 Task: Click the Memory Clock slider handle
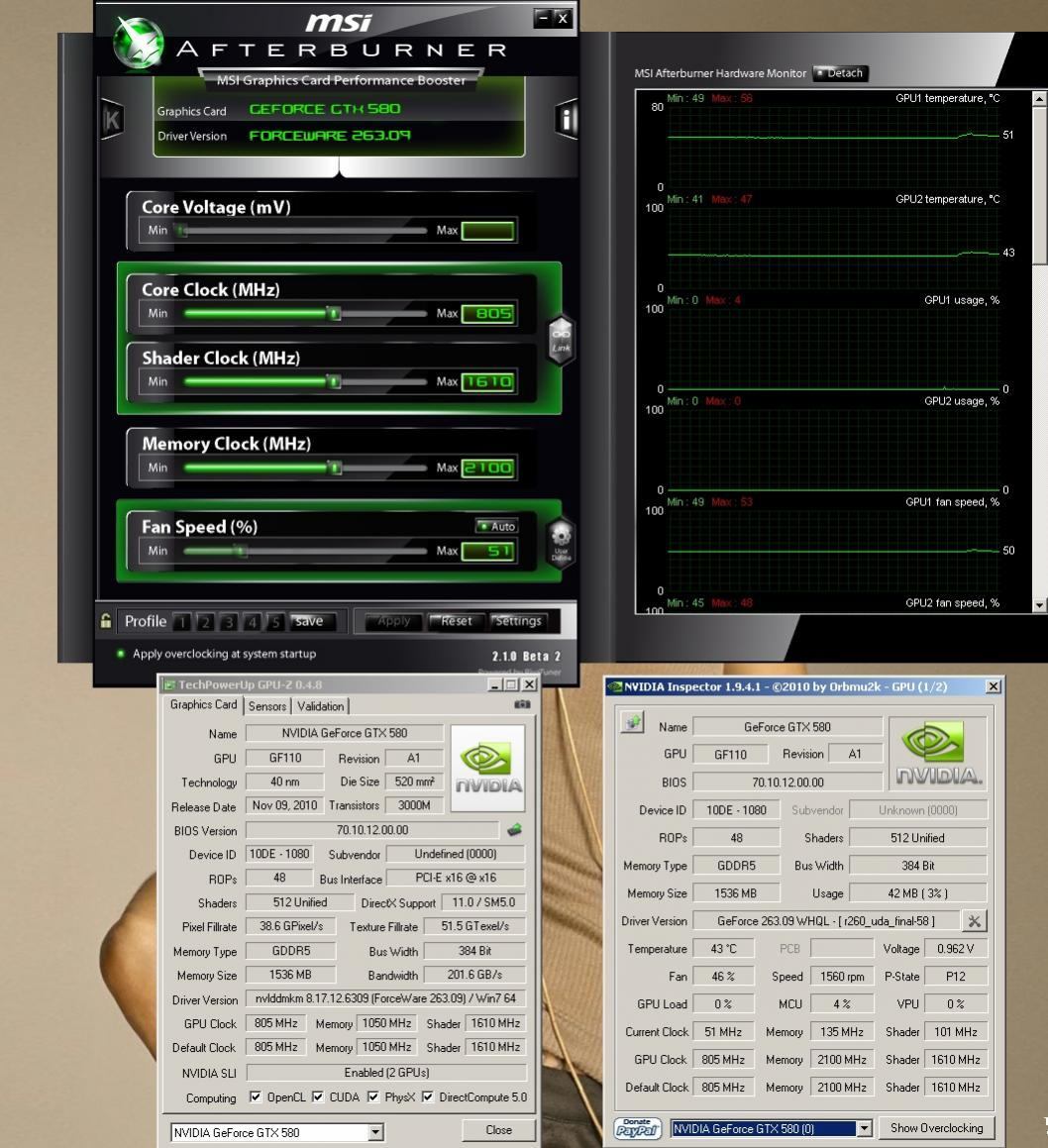pos(335,468)
